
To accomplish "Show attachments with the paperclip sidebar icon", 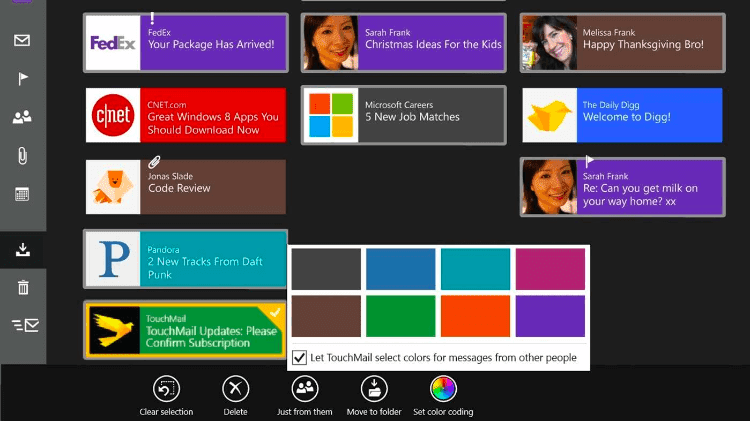I will click(x=21, y=155).
